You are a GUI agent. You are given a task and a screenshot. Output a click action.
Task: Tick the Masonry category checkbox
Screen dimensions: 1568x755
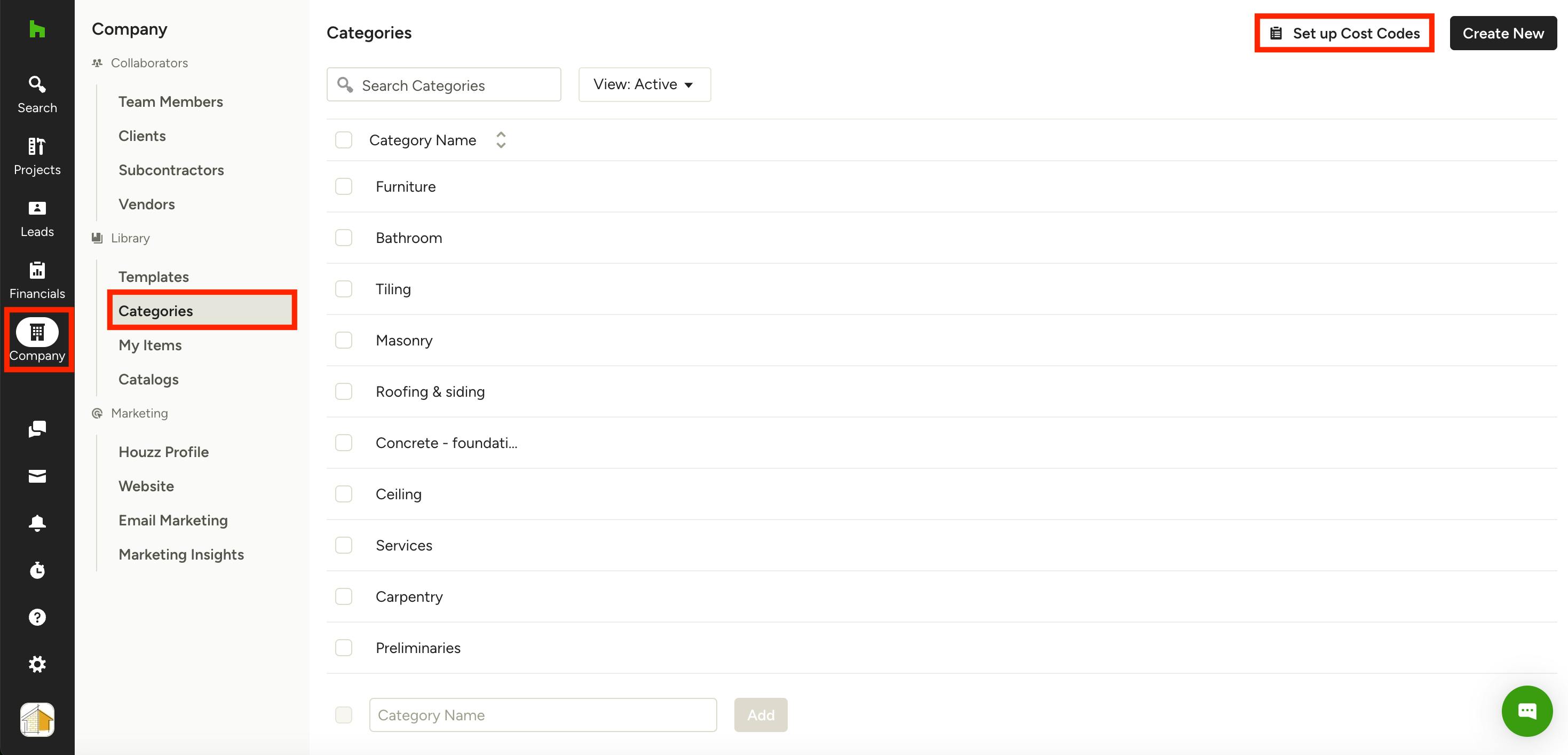click(x=344, y=340)
